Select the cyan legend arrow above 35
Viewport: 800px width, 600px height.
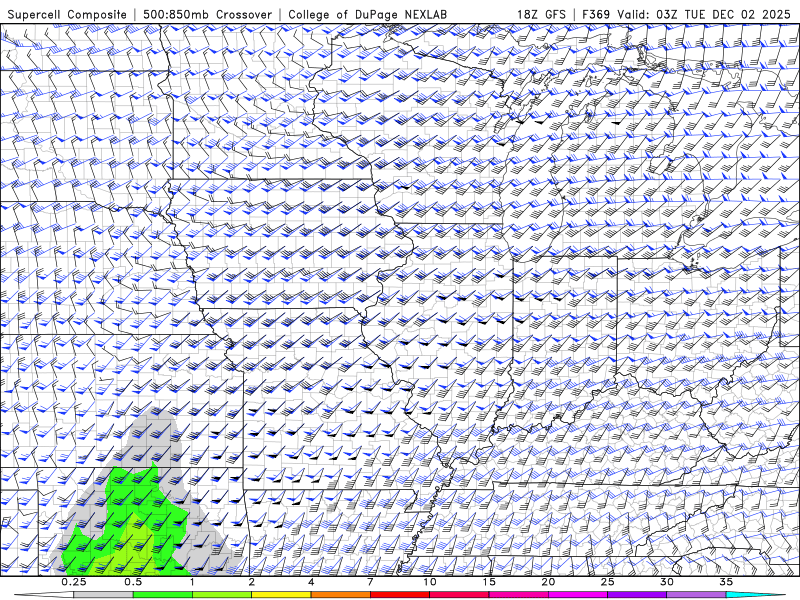[x=755, y=595]
